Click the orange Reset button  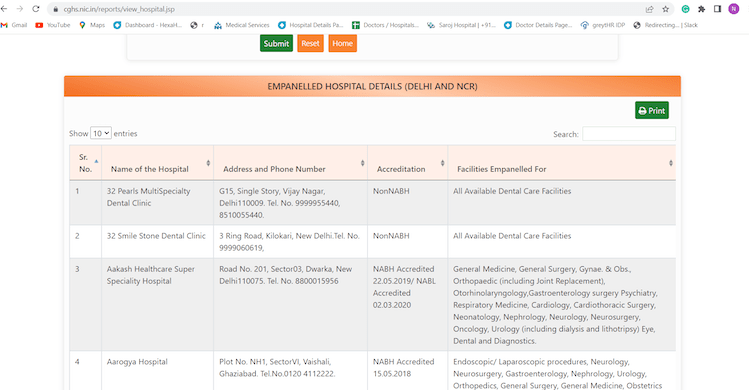pyautogui.click(x=310, y=43)
